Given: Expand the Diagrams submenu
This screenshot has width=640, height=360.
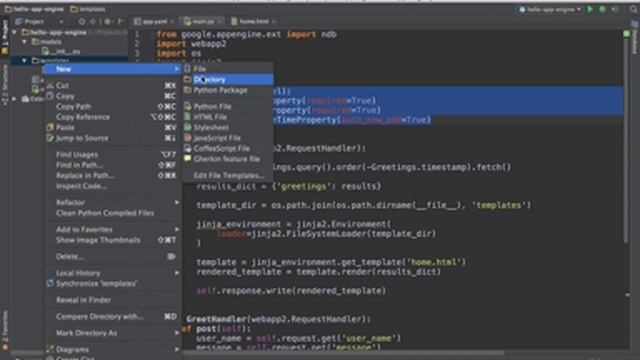Looking at the screenshot, I should [113, 349].
